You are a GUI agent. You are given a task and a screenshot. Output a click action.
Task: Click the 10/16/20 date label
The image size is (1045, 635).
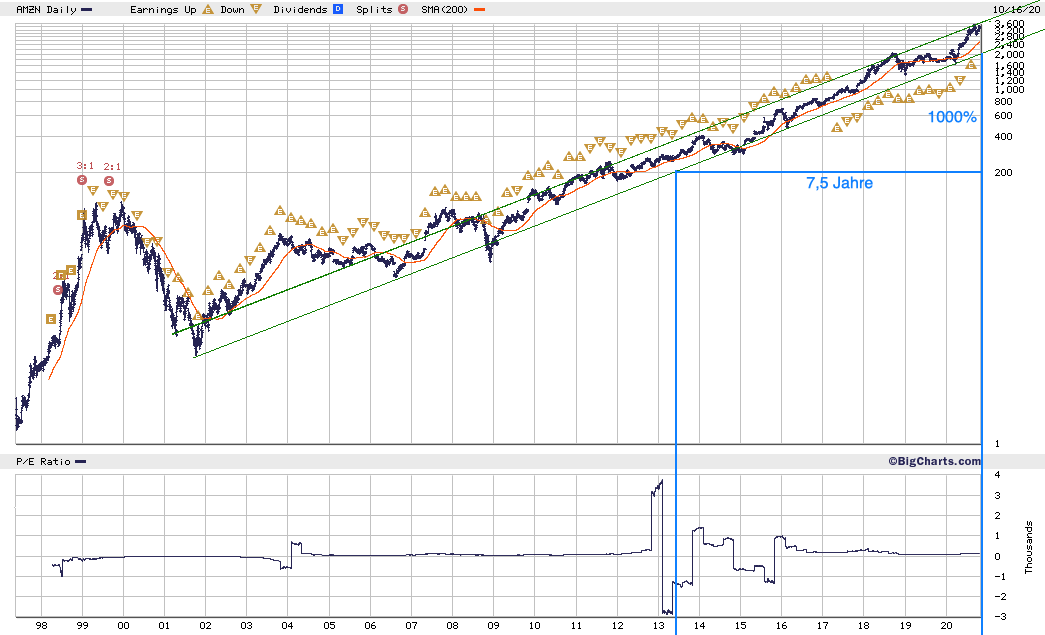click(1016, 9)
